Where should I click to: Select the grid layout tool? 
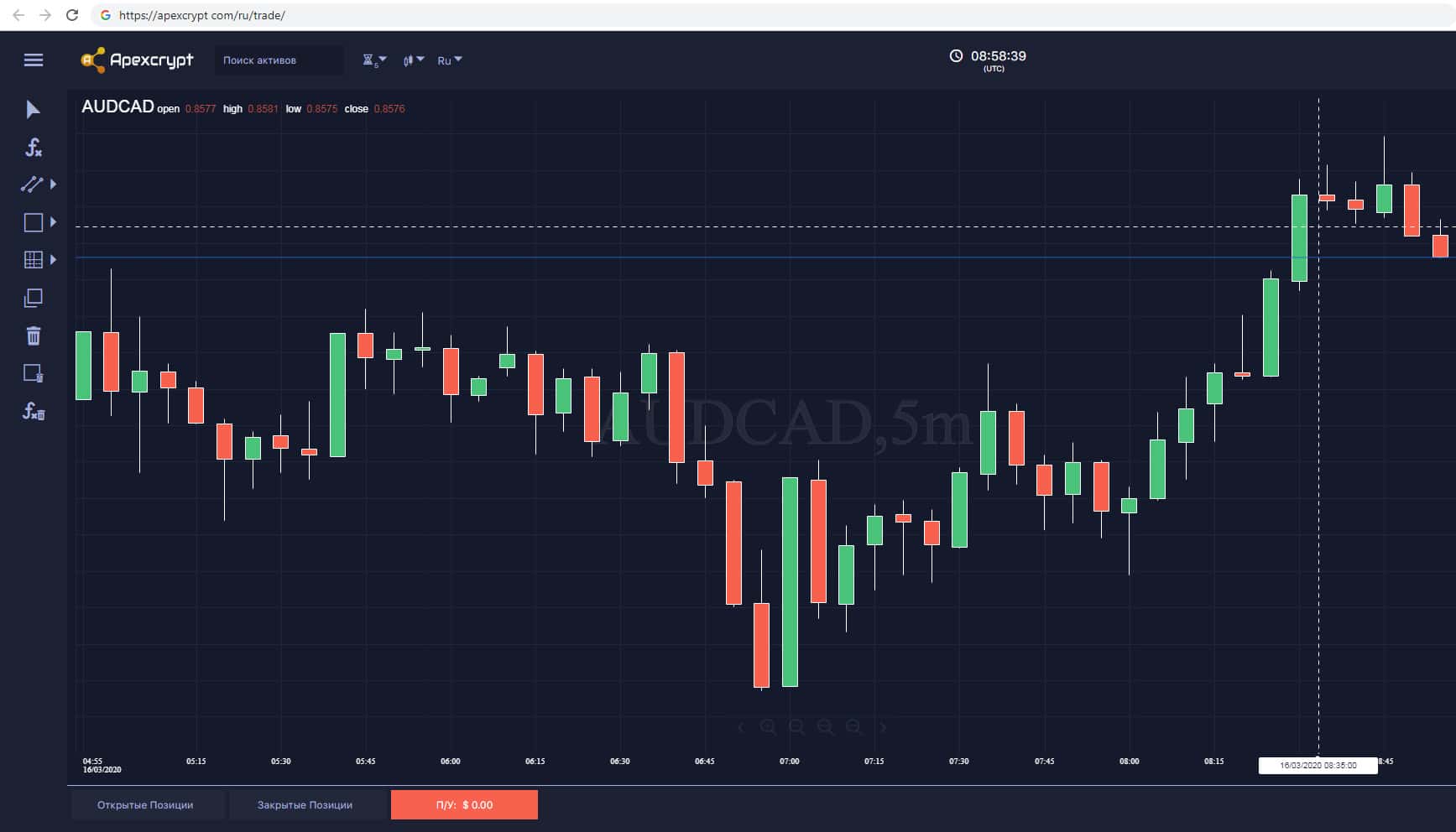click(33, 260)
